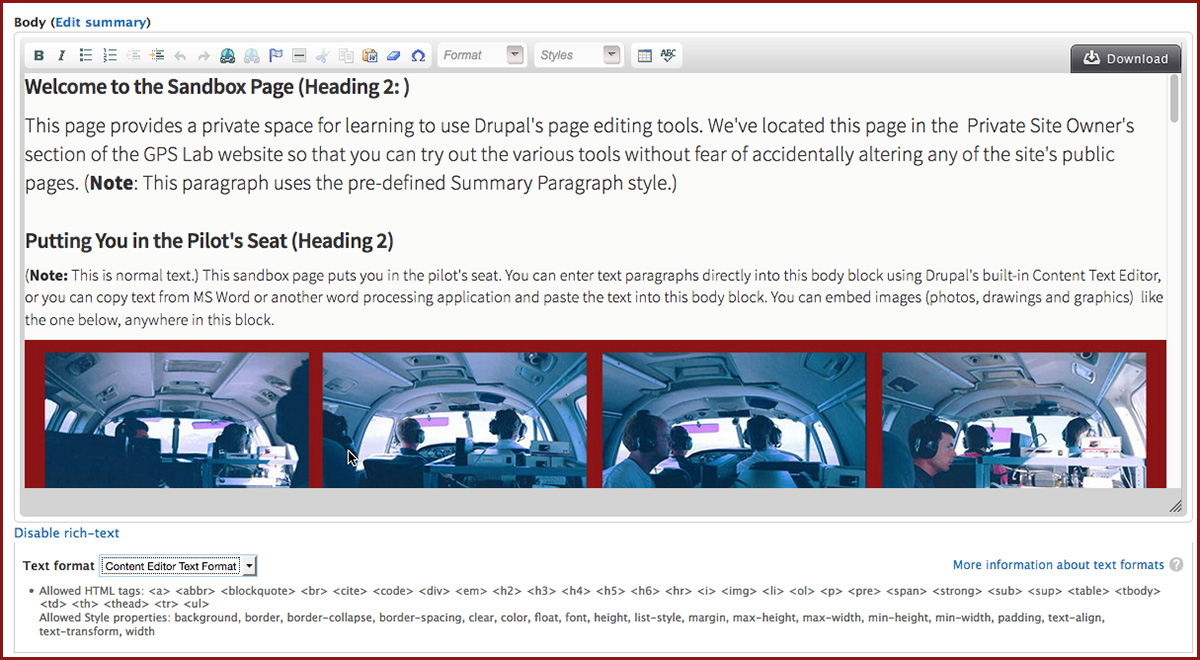The image size is (1200, 660).
Task: Insert a bulleted list
Action: [x=87, y=56]
